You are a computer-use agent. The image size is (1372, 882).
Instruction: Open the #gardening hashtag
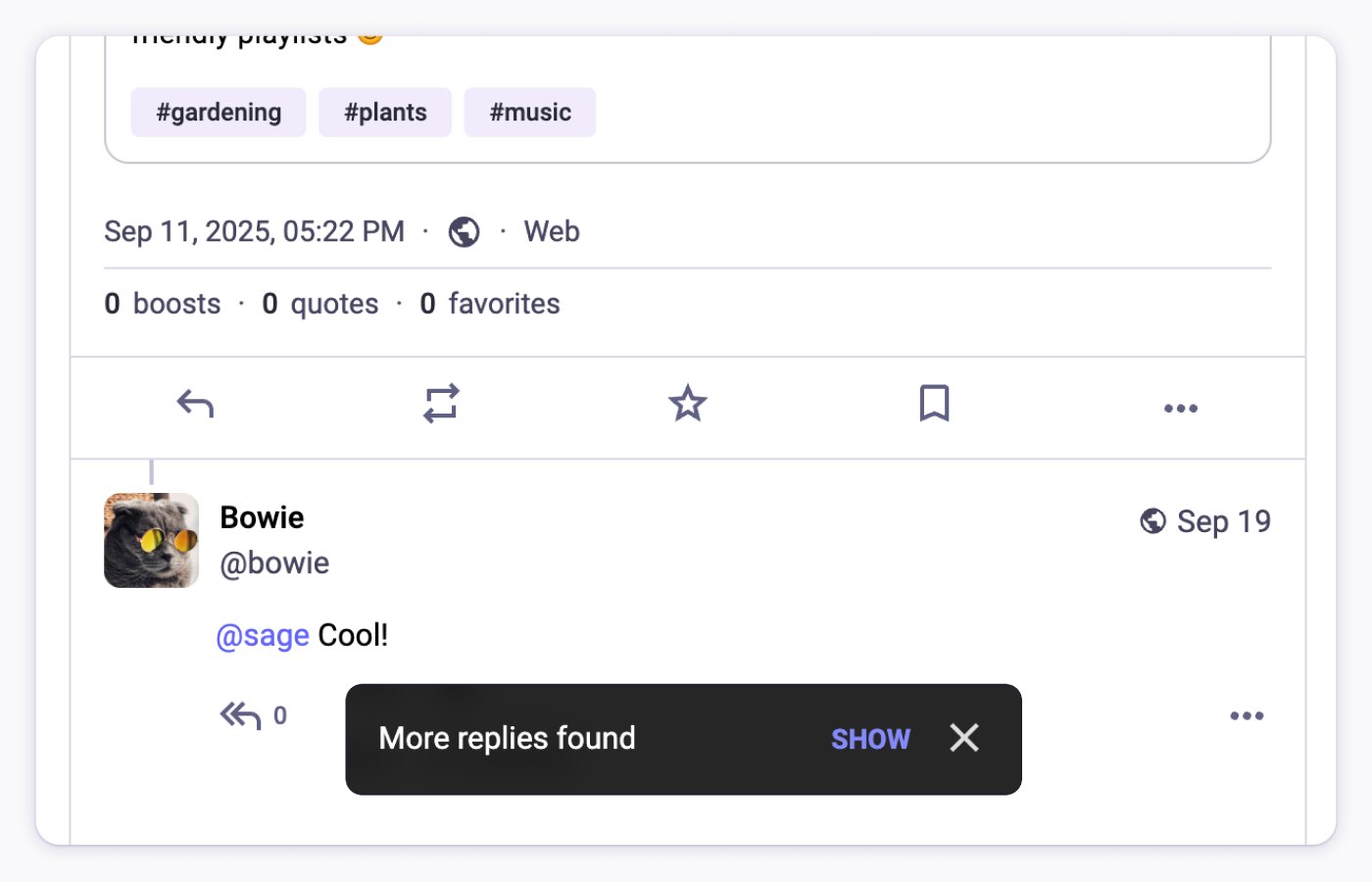[x=218, y=112]
